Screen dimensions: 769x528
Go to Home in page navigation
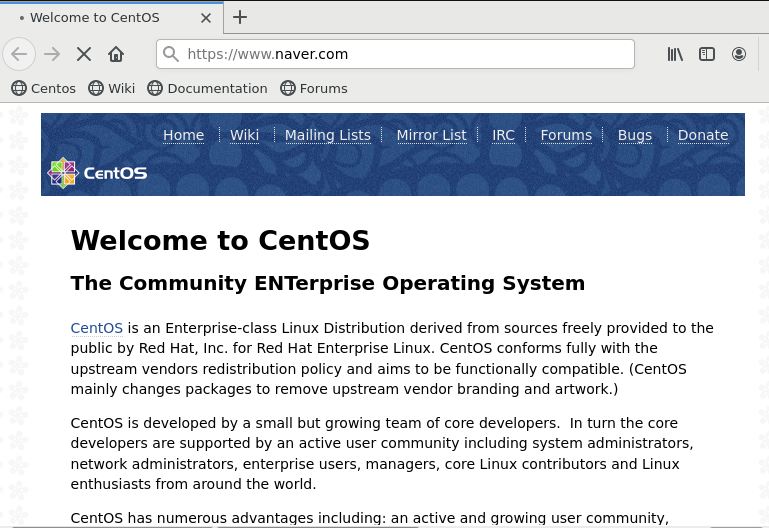click(183, 135)
